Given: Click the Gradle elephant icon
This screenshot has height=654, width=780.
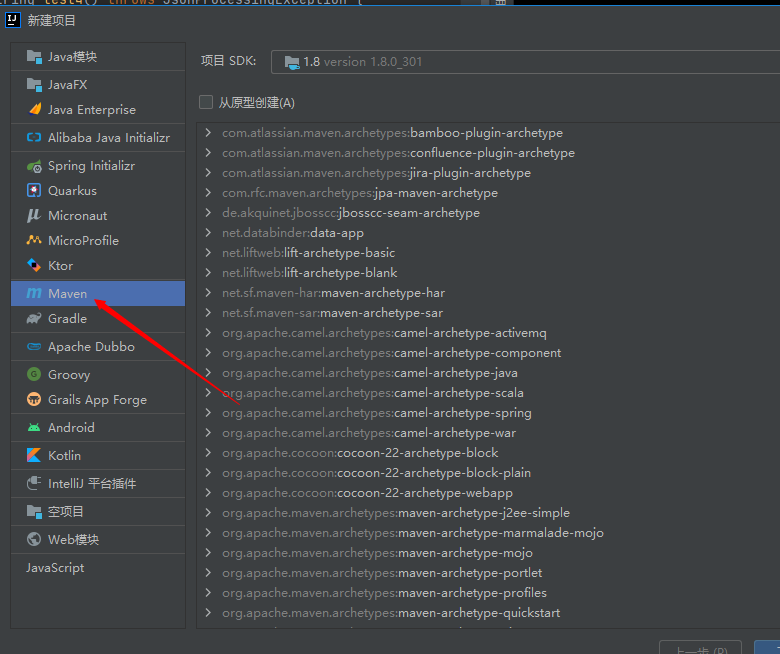Looking at the screenshot, I should 34,318.
